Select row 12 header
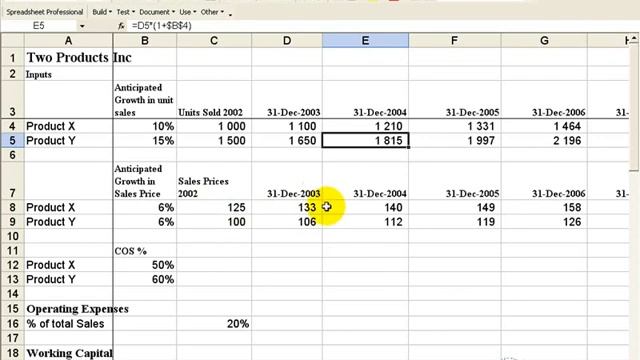 (12, 265)
